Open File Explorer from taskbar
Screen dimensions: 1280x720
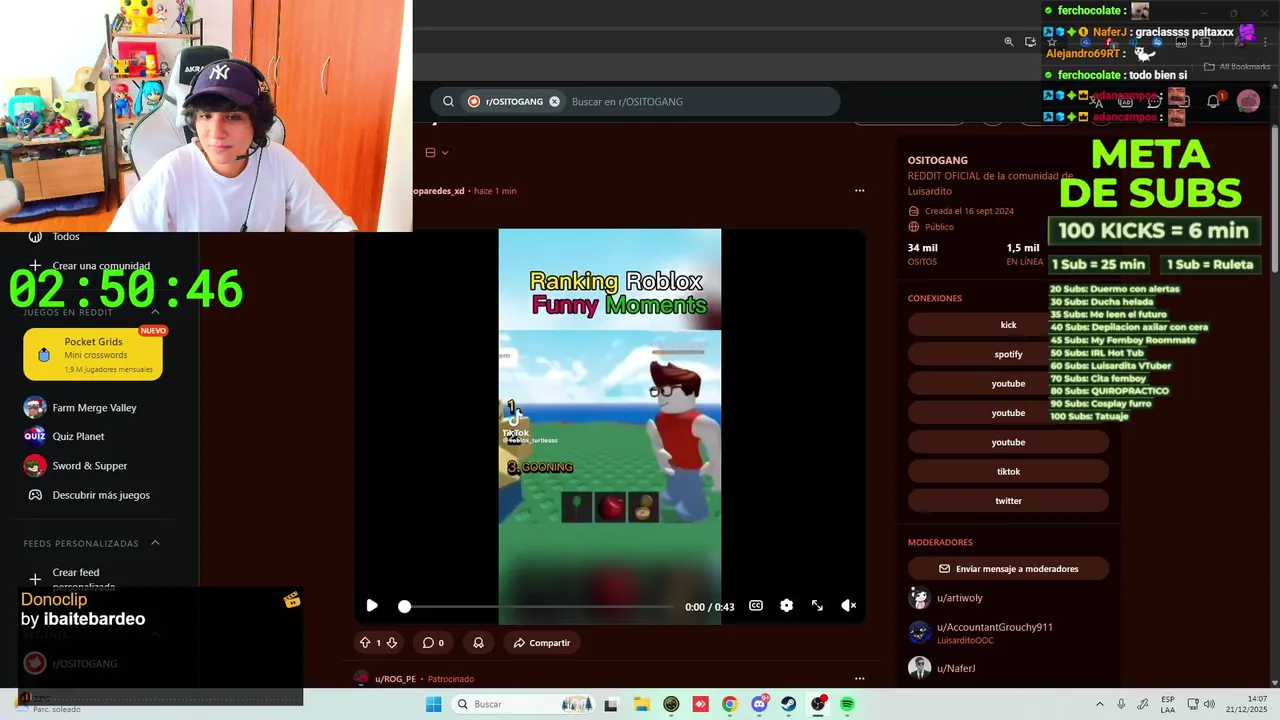(642, 705)
